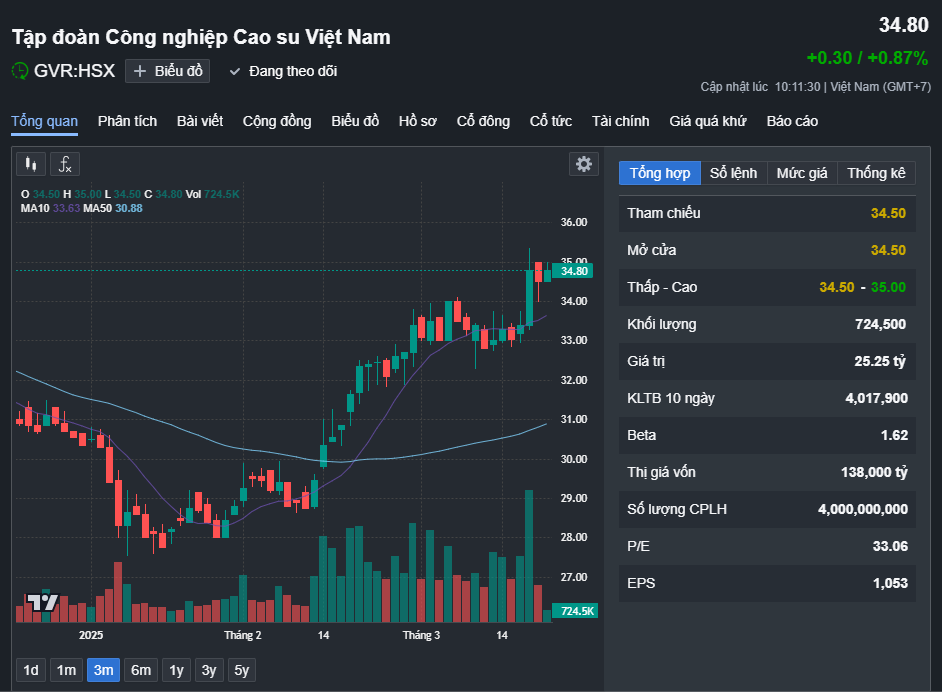The image size is (942, 692).
Task: Open the Báo cáo tab
Action: click(792, 121)
